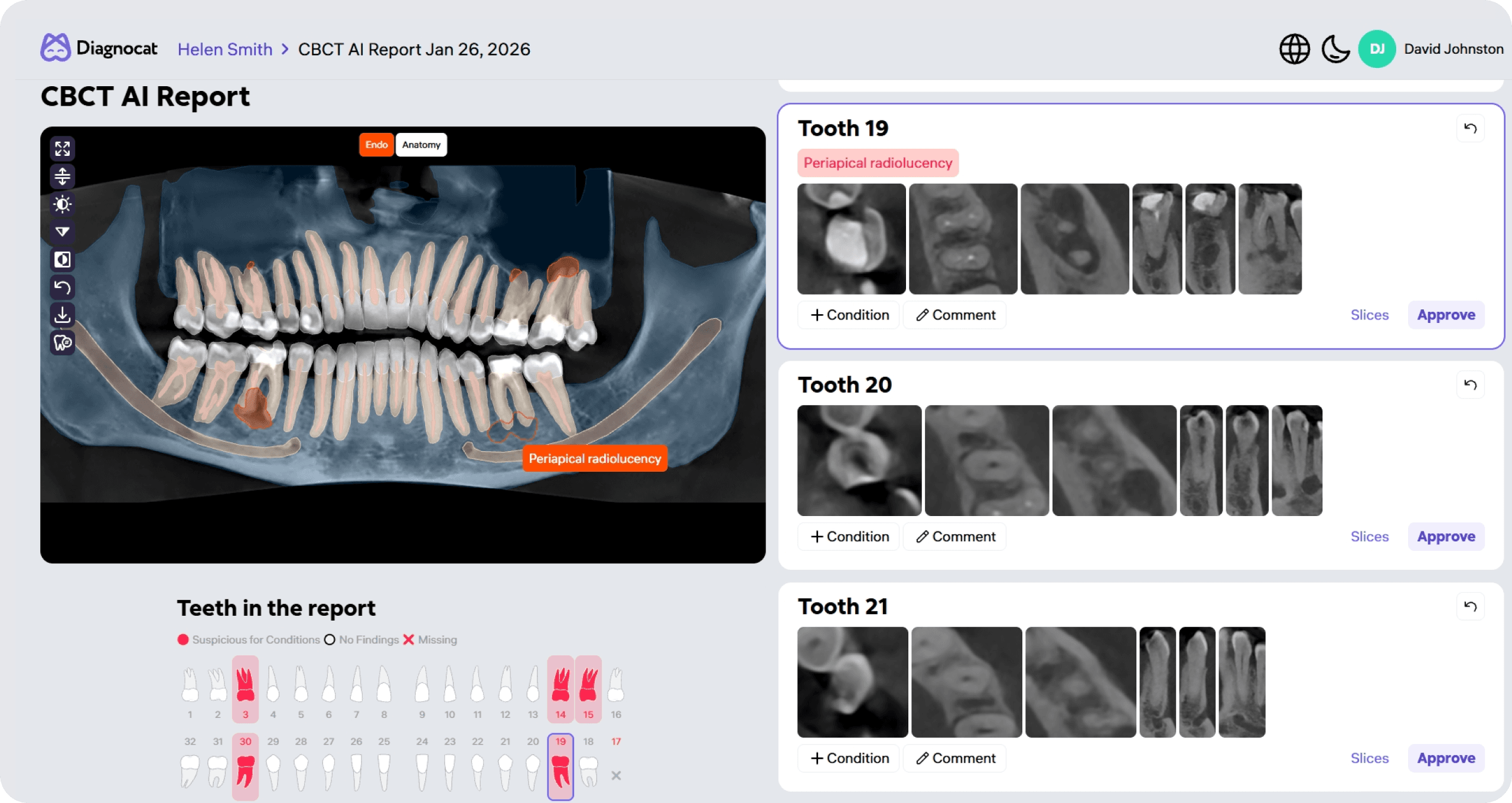This screenshot has height=803, width=1512.
Task: Toggle dark mode with the moon icon
Action: click(1335, 48)
